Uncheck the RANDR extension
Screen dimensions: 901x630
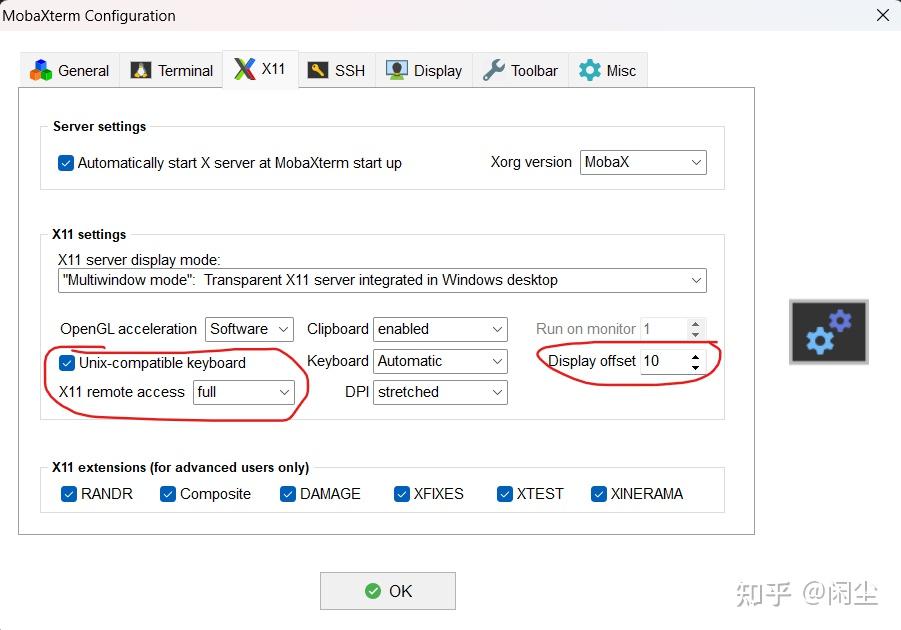click(69, 494)
